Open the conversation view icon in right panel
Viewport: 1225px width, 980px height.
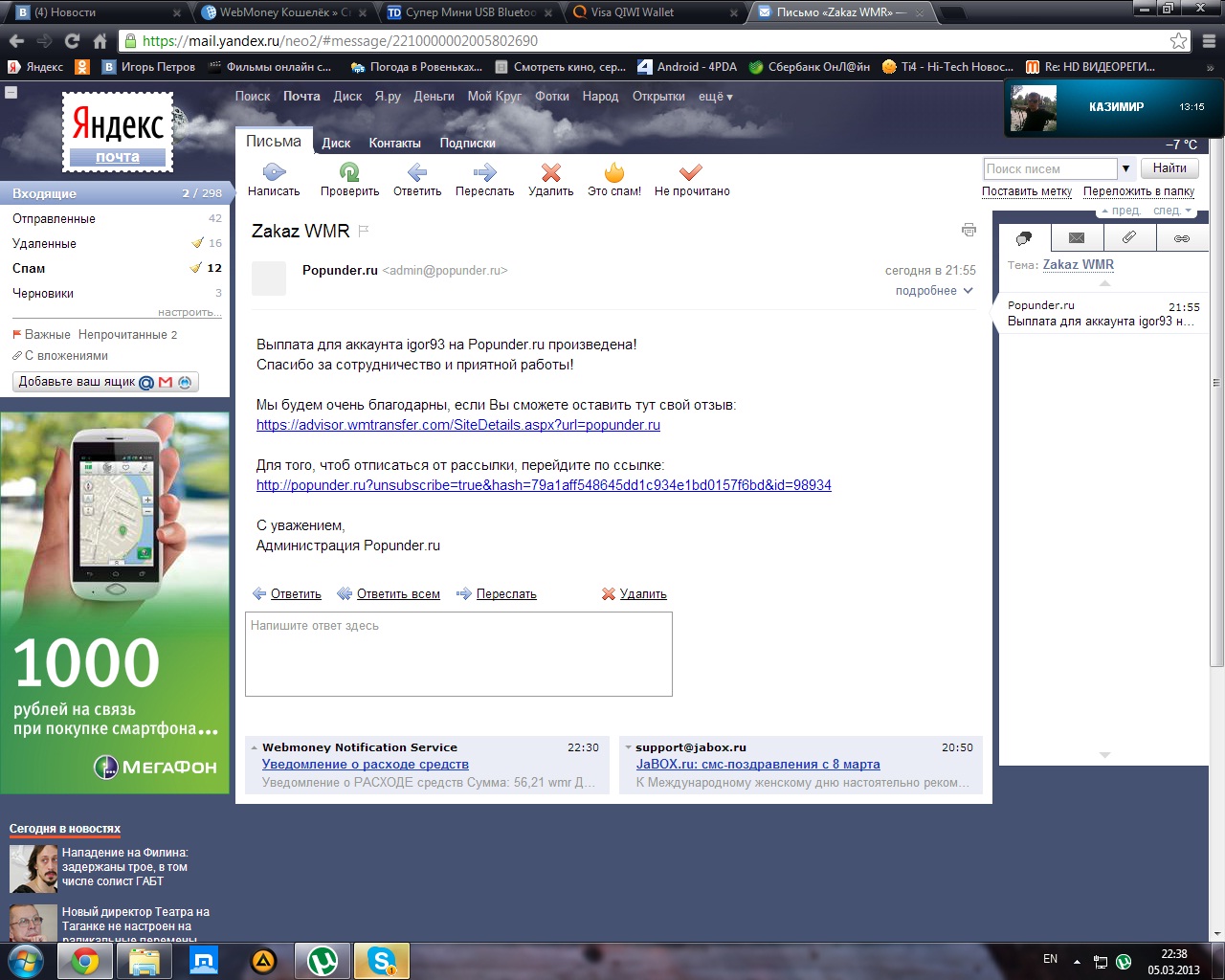tap(1024, 237)
